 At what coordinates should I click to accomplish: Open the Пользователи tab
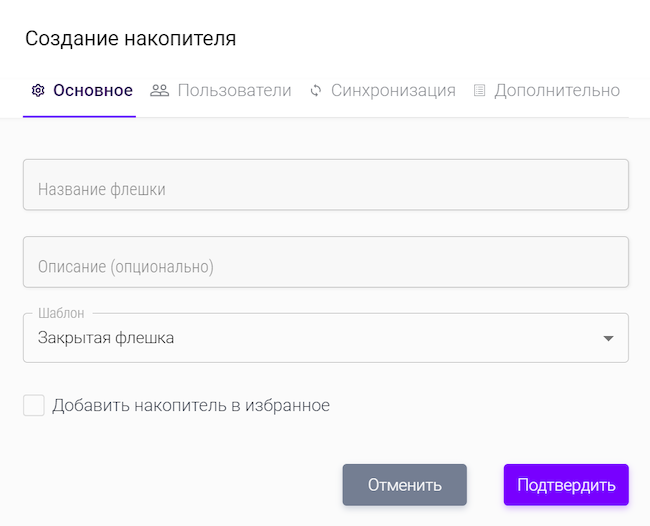(x=234, y=90)
